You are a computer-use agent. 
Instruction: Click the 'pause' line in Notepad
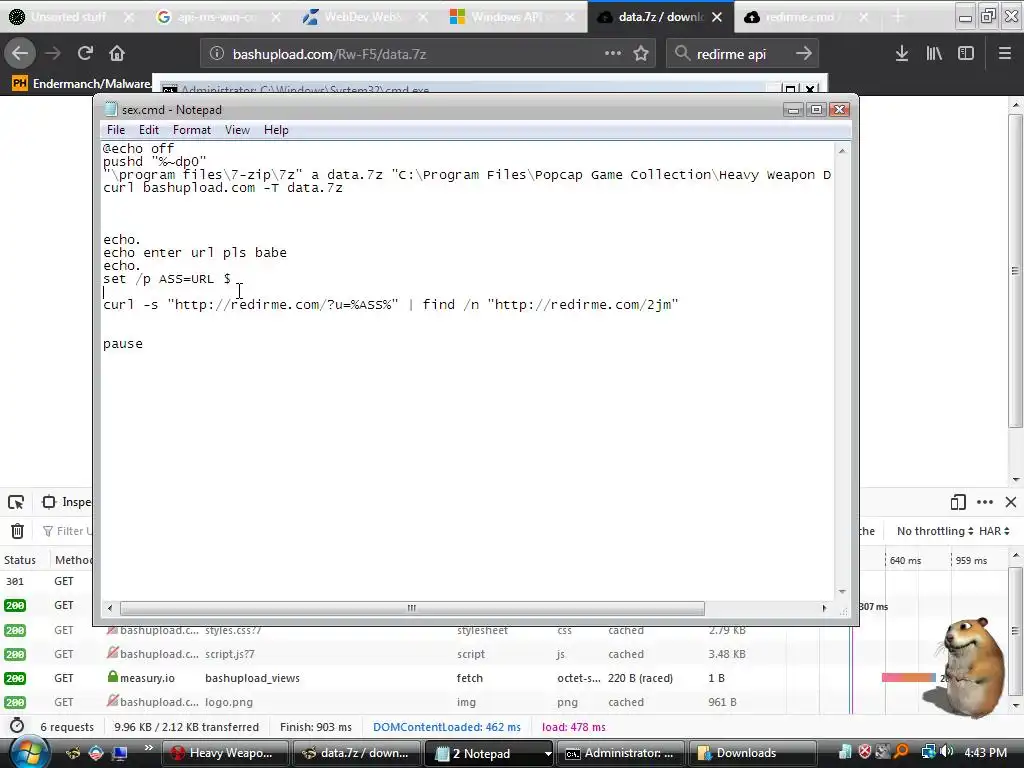[123, 344]
